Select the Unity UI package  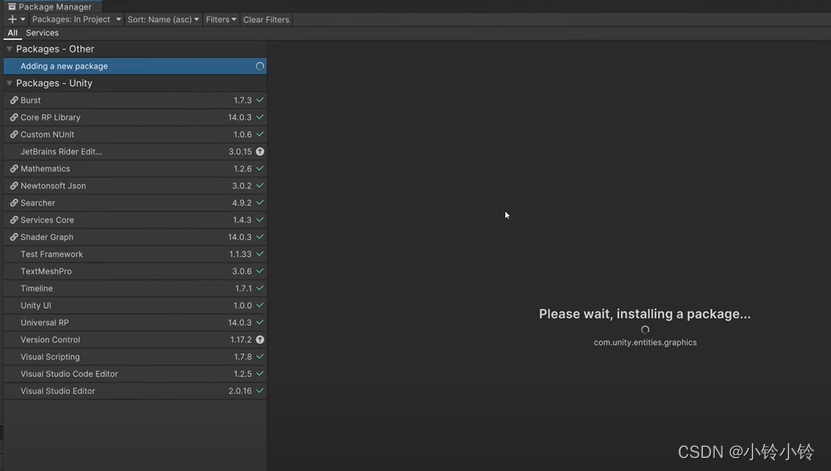[135, 305]
